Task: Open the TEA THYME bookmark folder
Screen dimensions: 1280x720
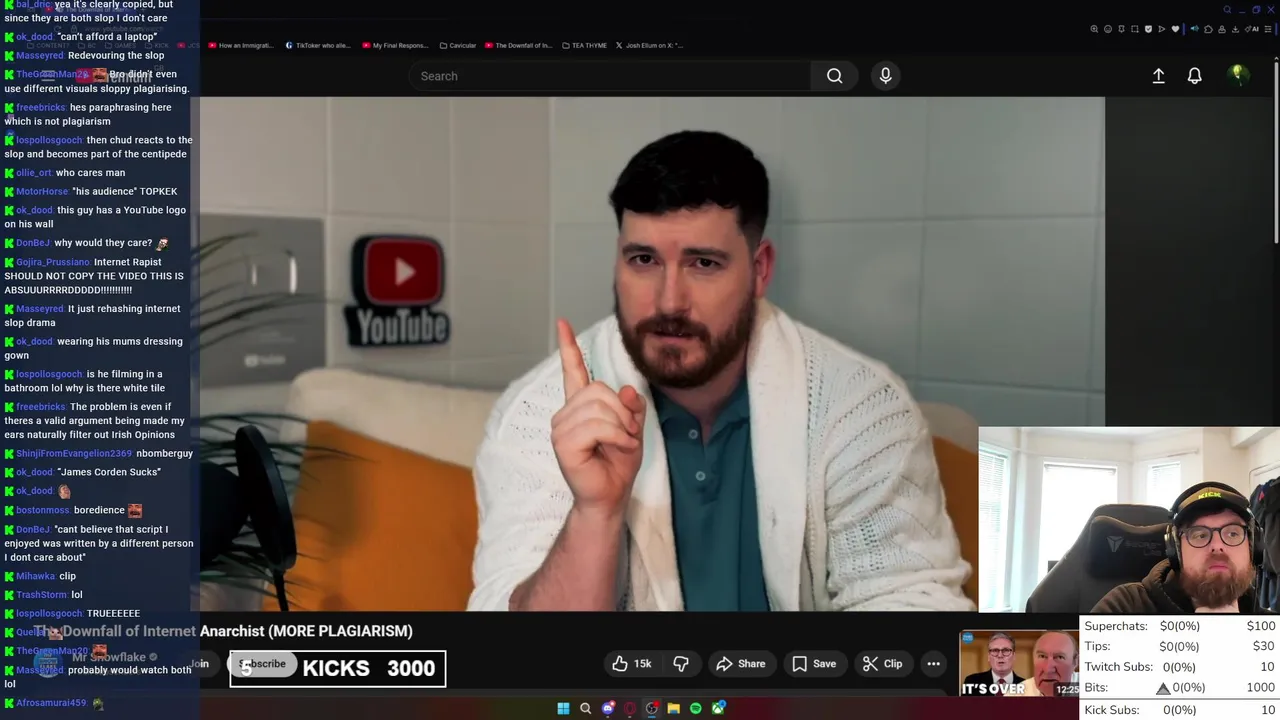Action: pos(584,45)
